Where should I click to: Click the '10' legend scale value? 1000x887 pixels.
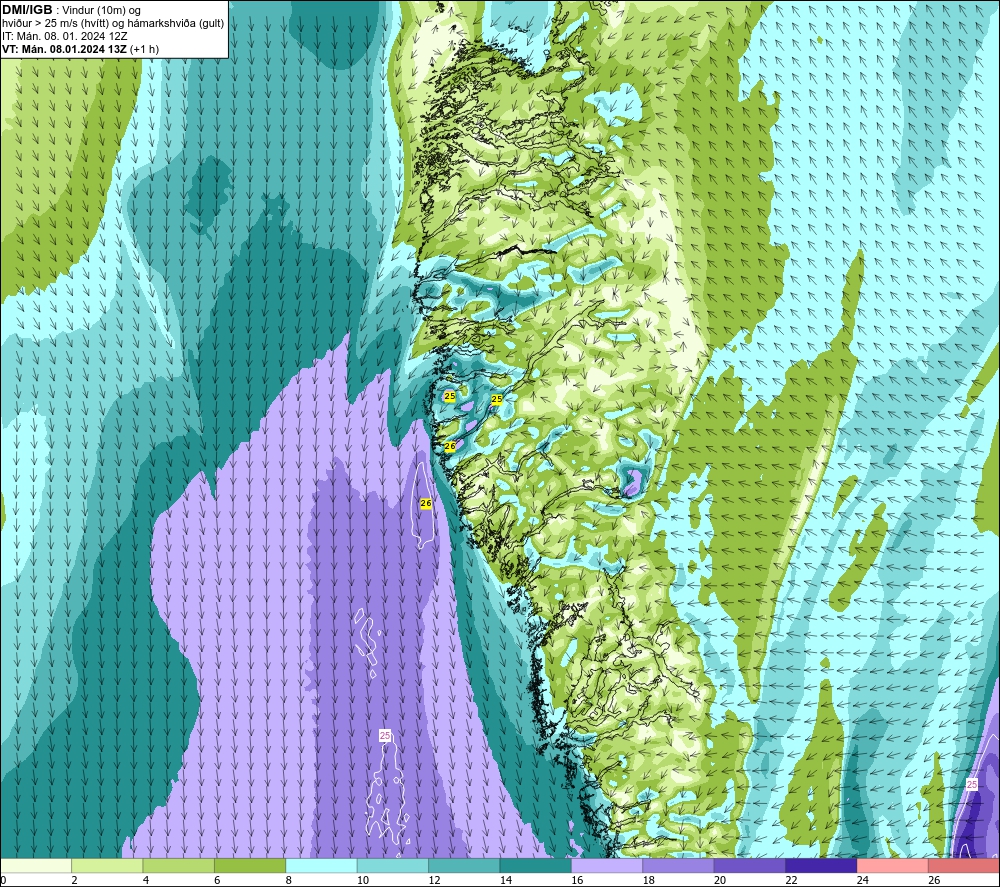pyautogui.click(x=363, y=880)
